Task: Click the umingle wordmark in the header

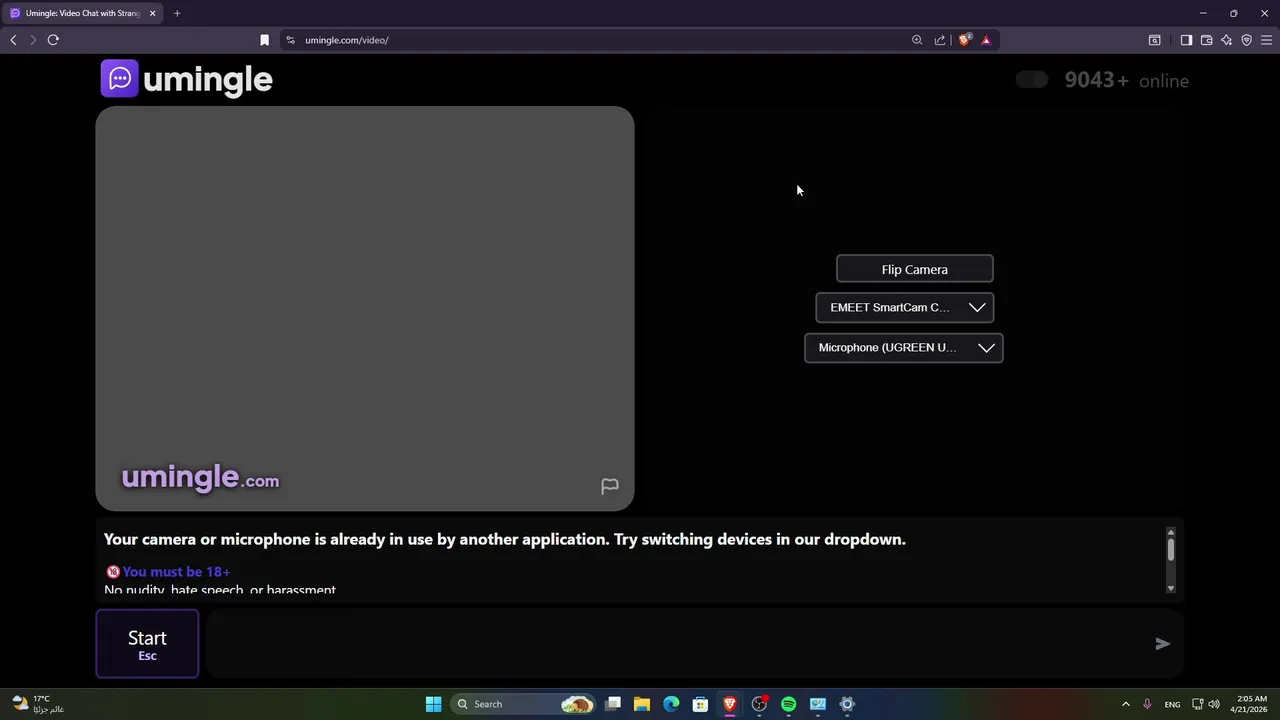Action: click(x=208, y=80)
